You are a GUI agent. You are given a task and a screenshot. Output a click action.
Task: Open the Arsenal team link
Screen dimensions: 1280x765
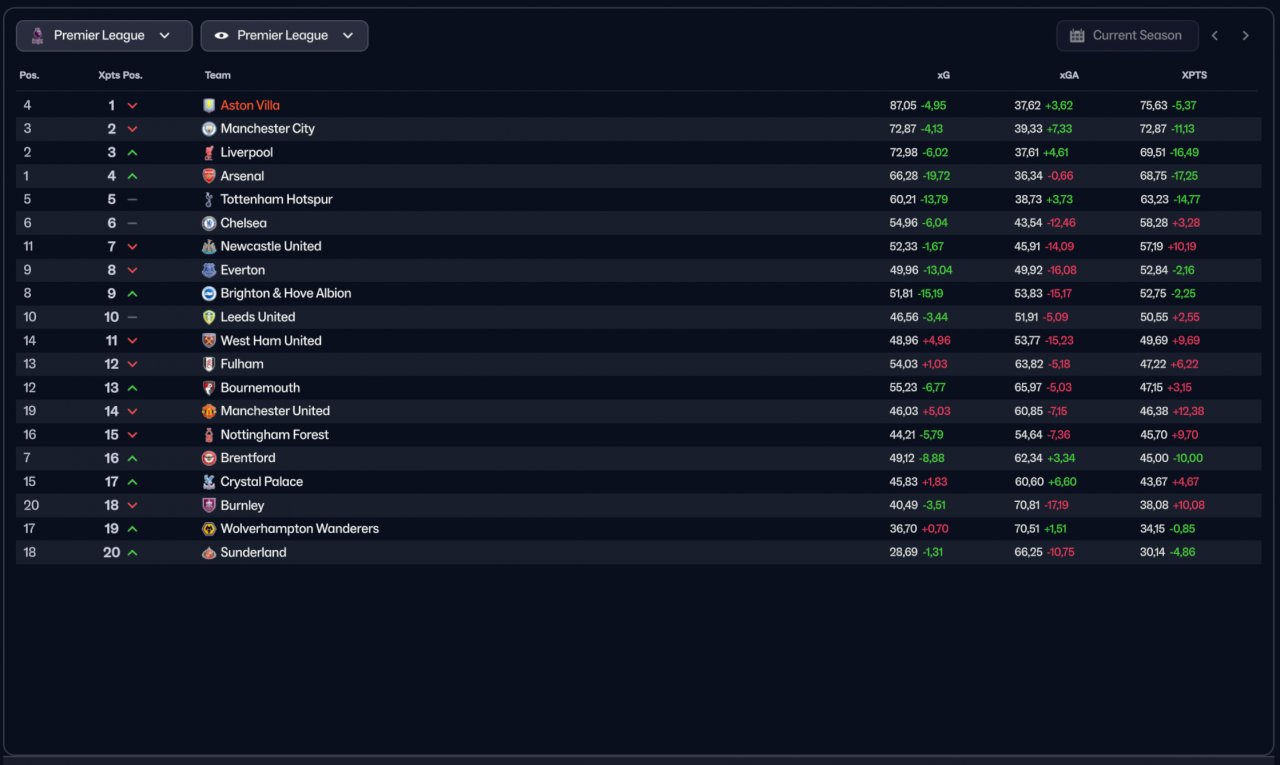tap(243, 176)
